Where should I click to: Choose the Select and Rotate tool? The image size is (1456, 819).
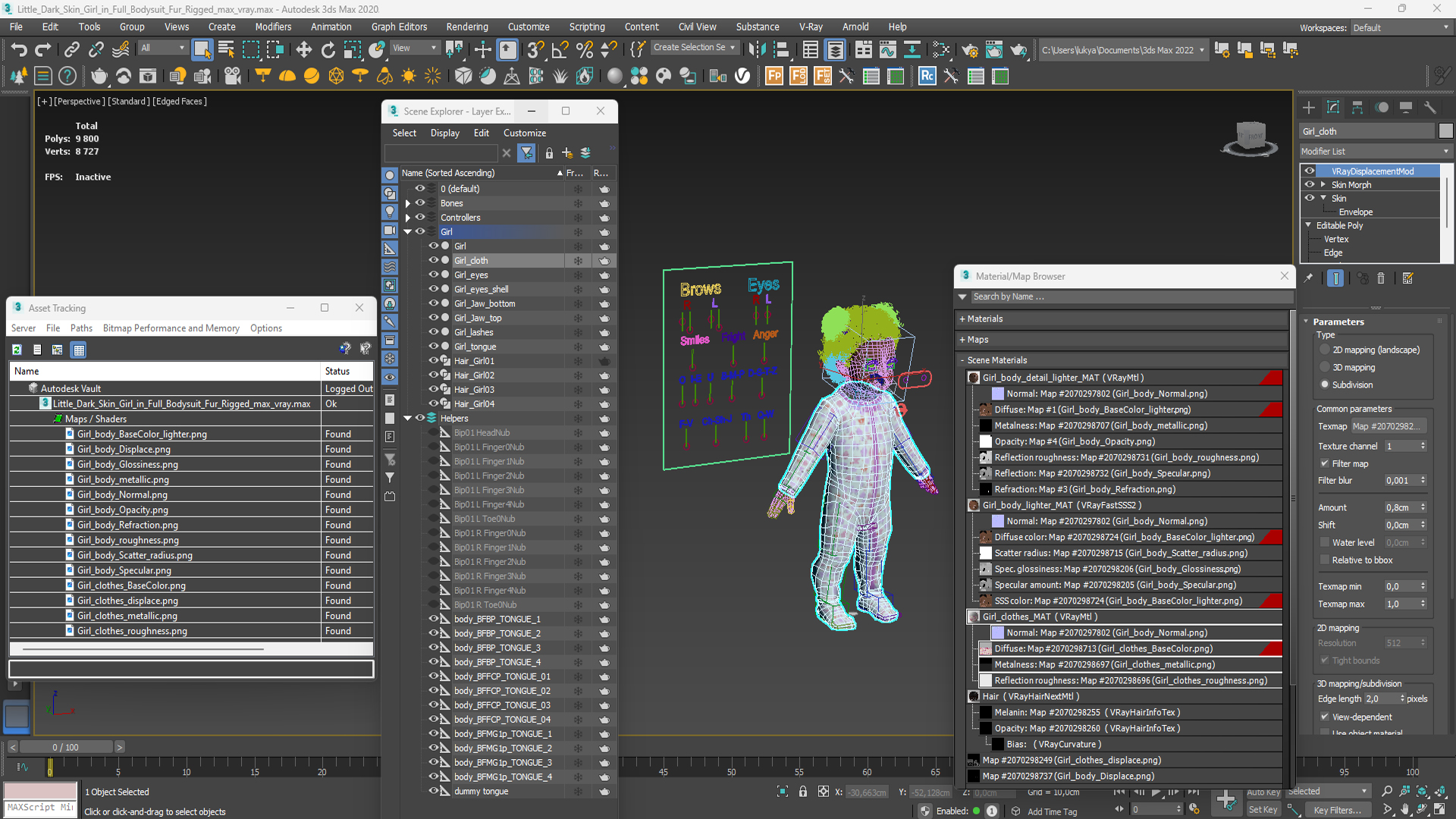328,50
